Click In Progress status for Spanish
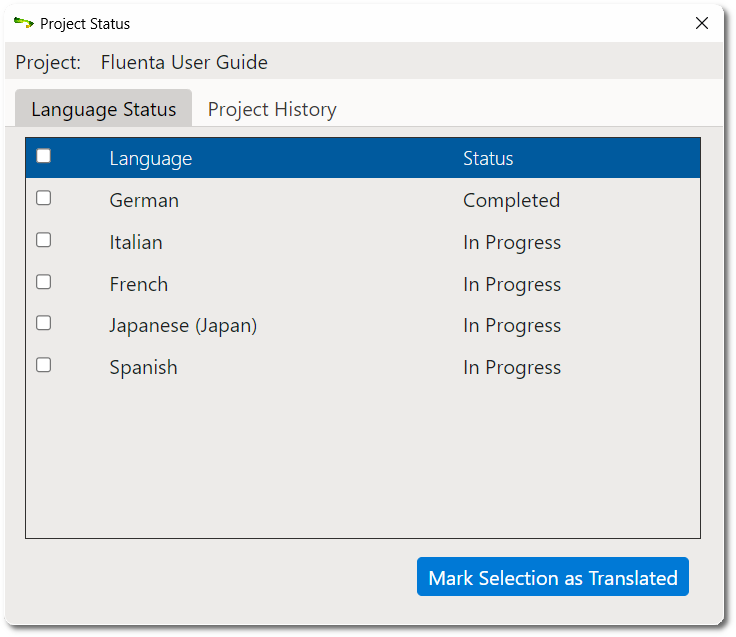This screenshot has height=637, width=736. (512, 368)
